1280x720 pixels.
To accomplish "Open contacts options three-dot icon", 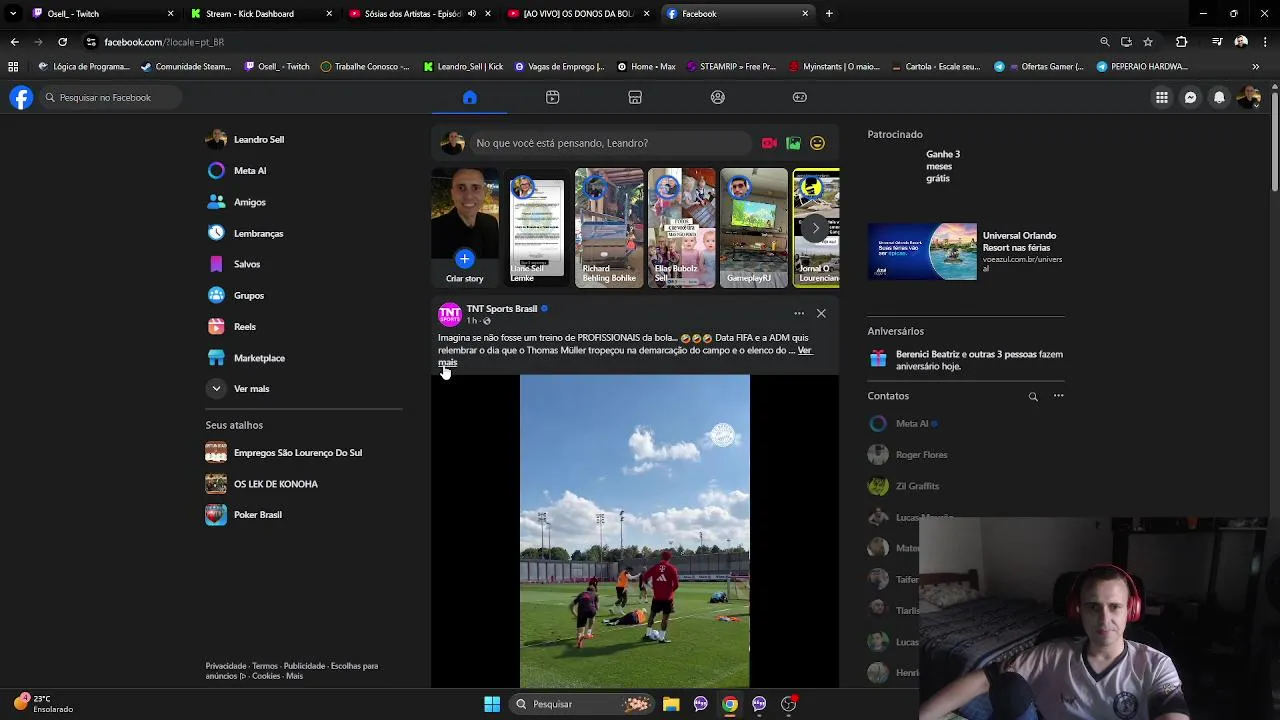I will (1058, 396).
